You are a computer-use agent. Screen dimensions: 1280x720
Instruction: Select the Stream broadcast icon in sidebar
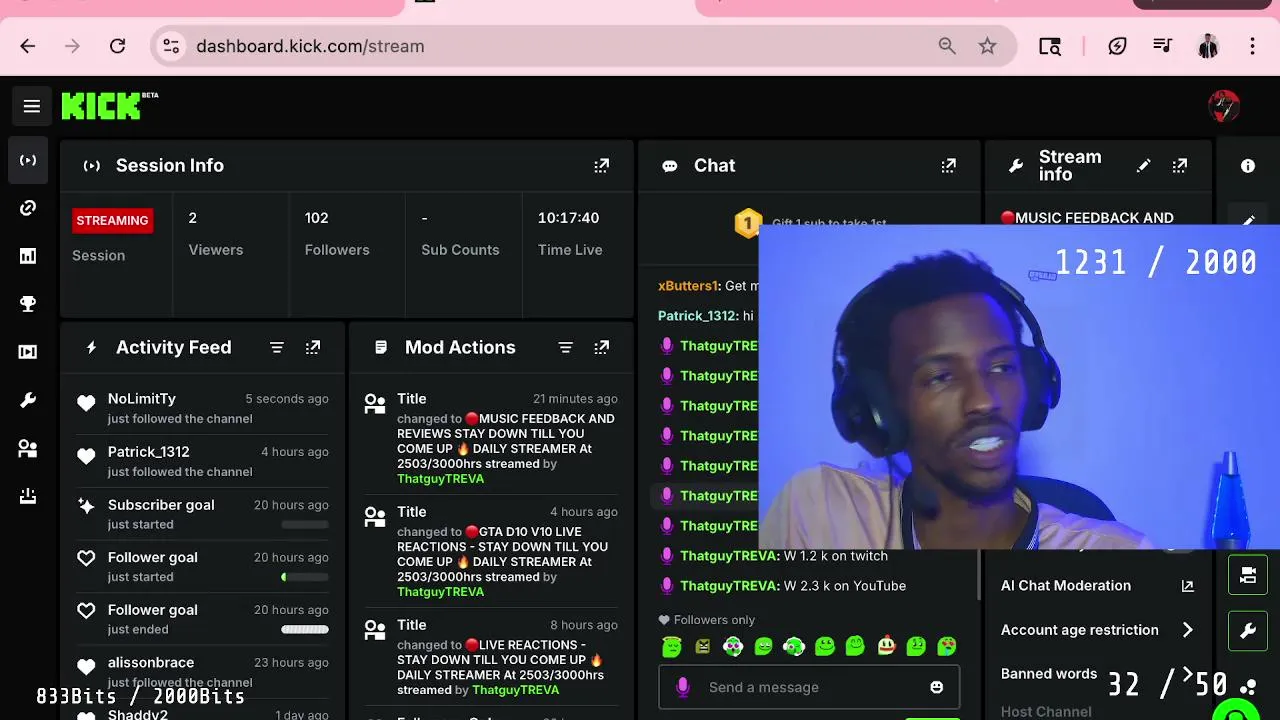point(28,160)
